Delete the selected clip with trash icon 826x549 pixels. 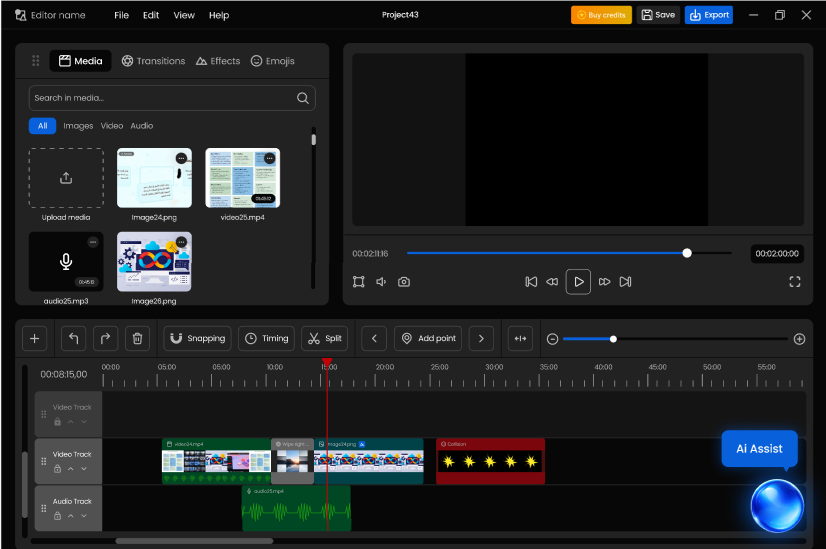pyautogui.click(x=137, y=338)
